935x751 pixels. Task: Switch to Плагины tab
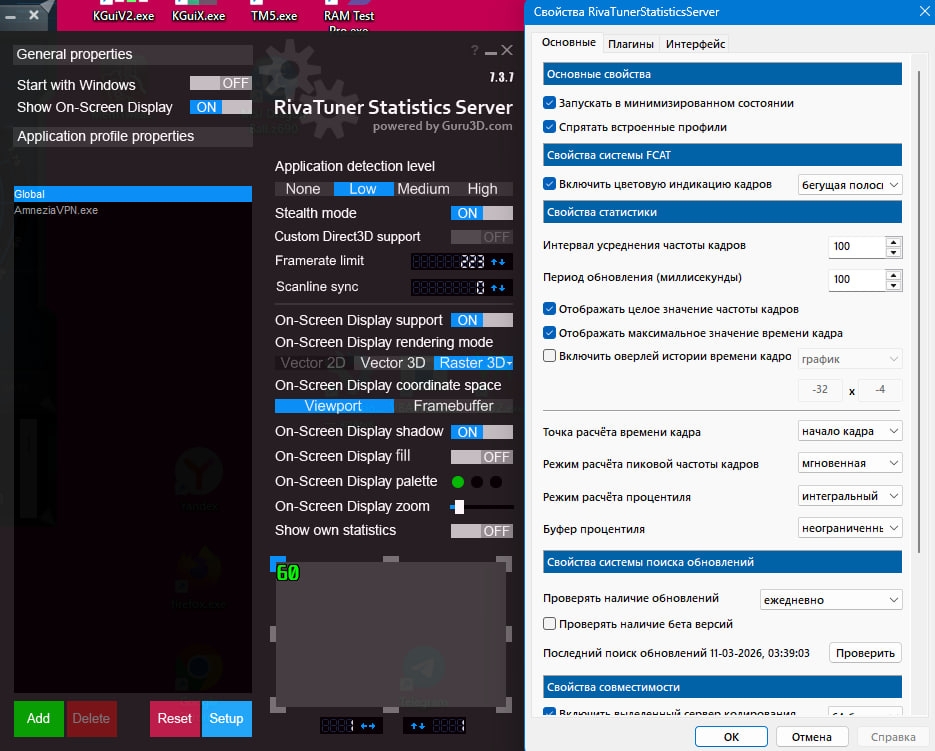tap(631, 44)
